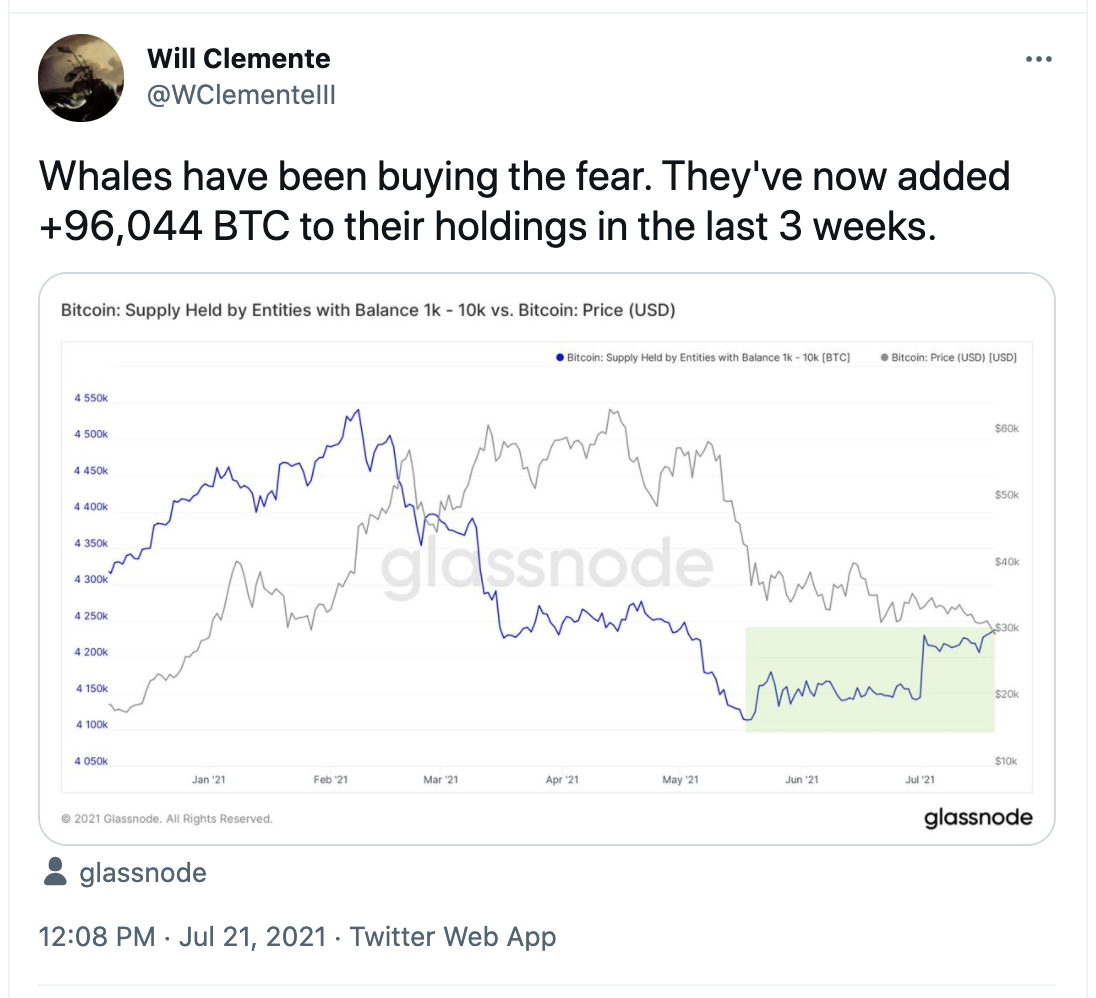Click the 12:08 PM · Jul 21, 2021 timestamp

(x=182, y=937)
